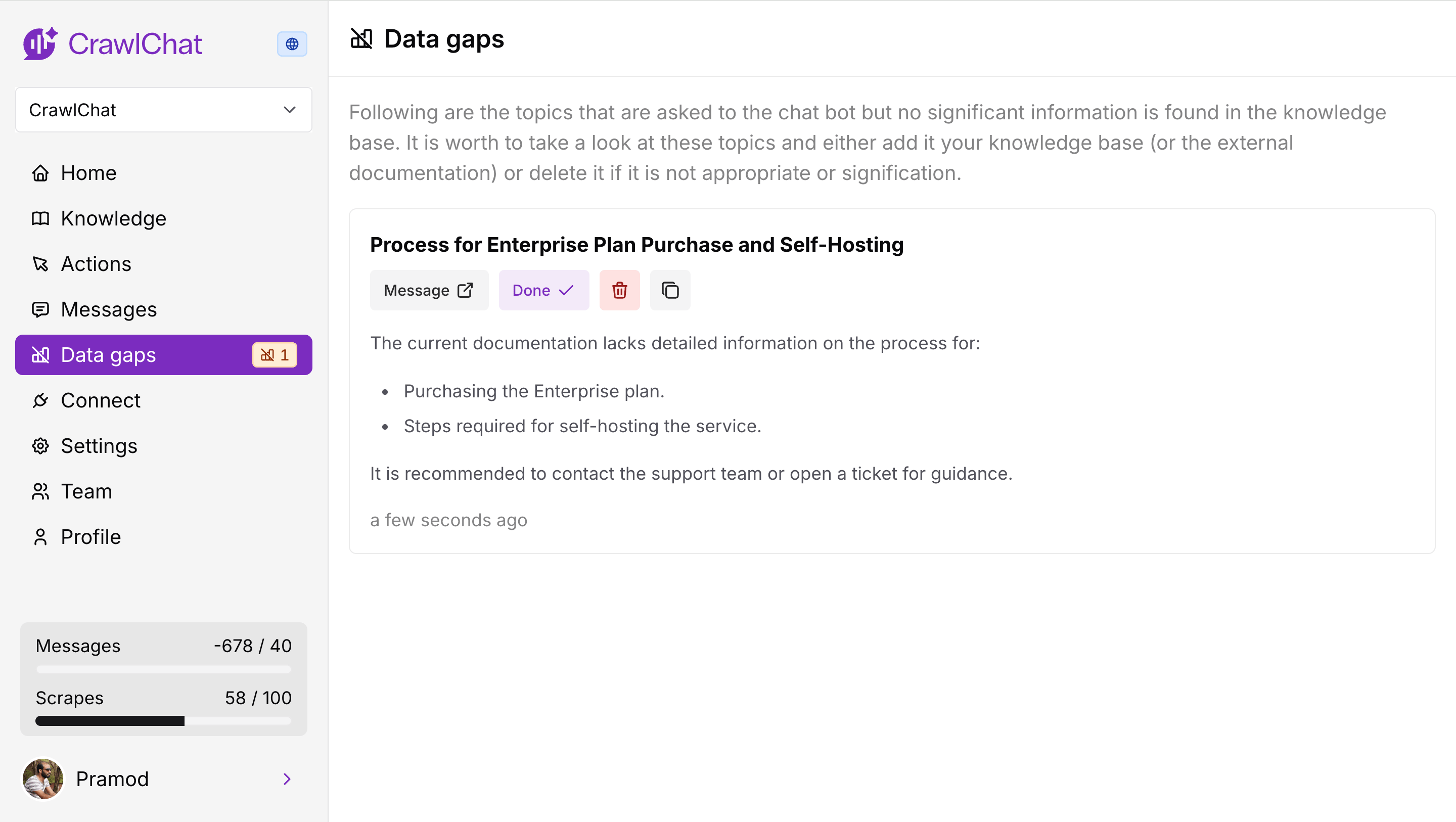Mark the data gap as Done
This screenshot has height=822, width=1456.
click(543, 290)
